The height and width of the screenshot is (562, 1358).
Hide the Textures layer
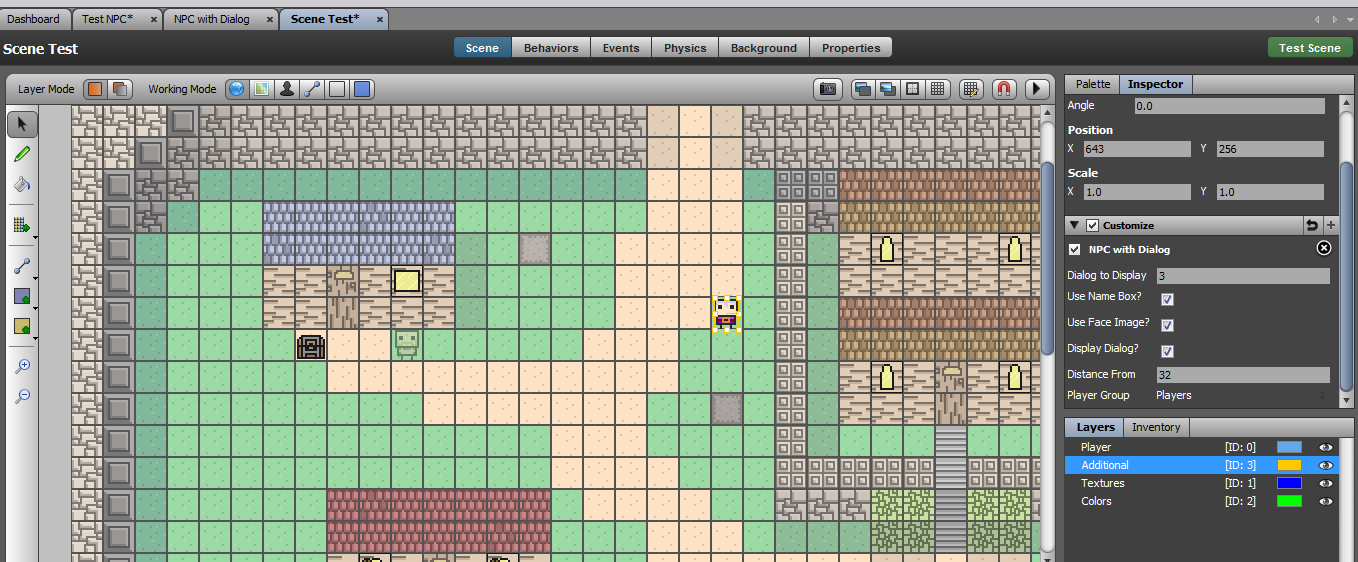coord(1326,483)
